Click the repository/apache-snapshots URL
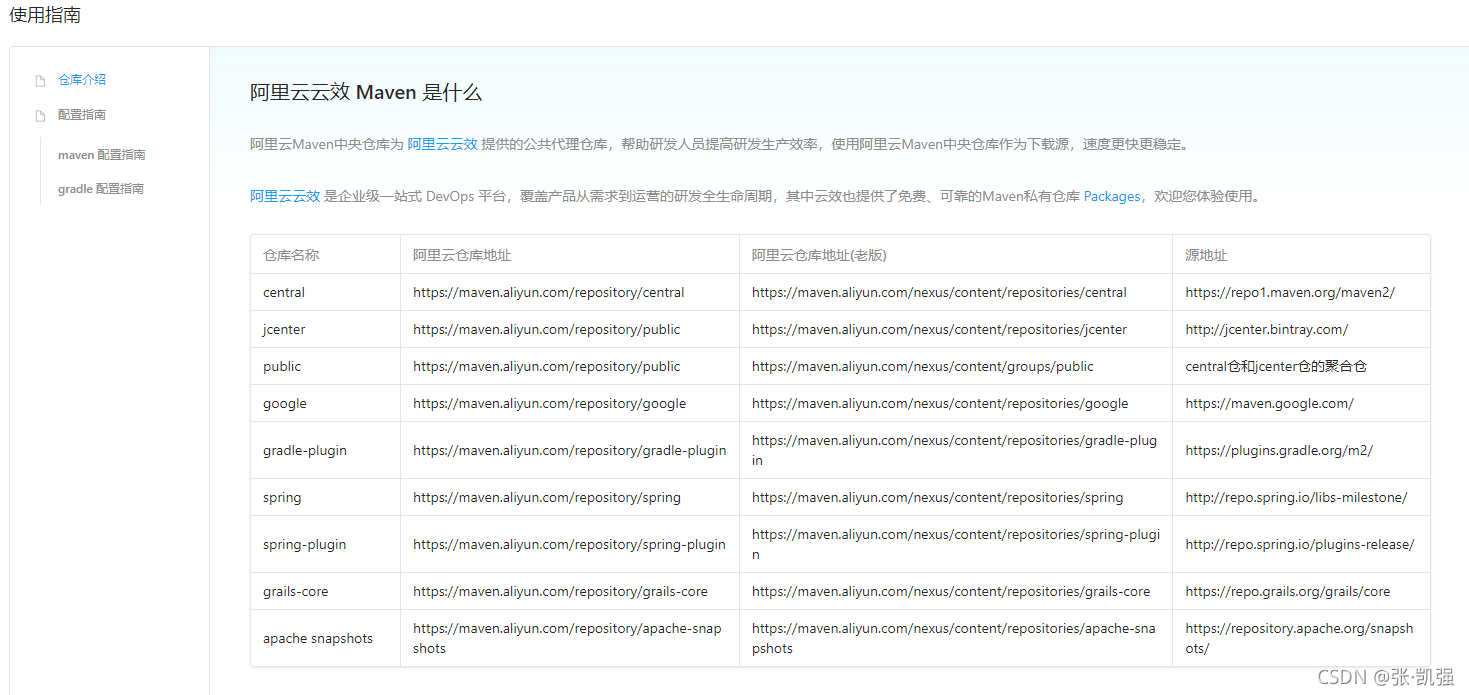 (x=567, y=639)
